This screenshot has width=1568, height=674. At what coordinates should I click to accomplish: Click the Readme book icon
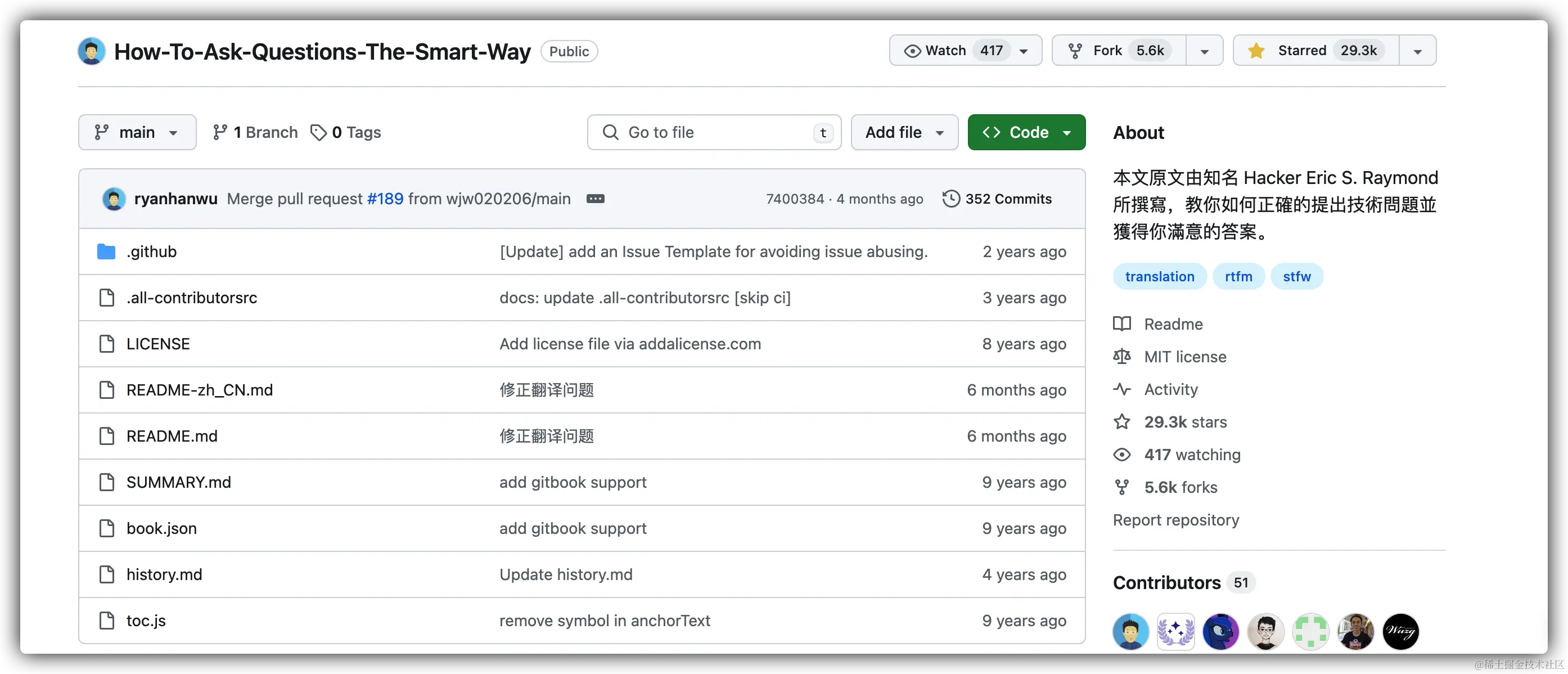point(1121,324)
